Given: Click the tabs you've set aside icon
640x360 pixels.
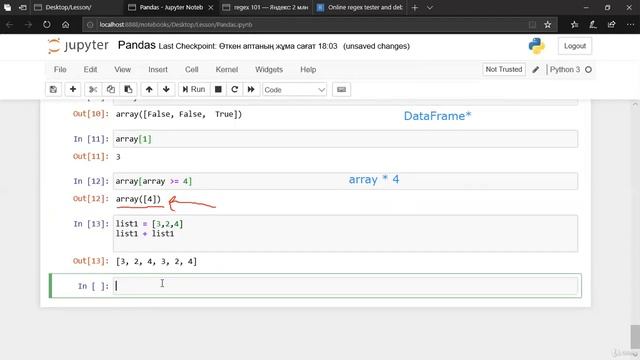Looking at the screenshot, I should click(x=7, y=7).
